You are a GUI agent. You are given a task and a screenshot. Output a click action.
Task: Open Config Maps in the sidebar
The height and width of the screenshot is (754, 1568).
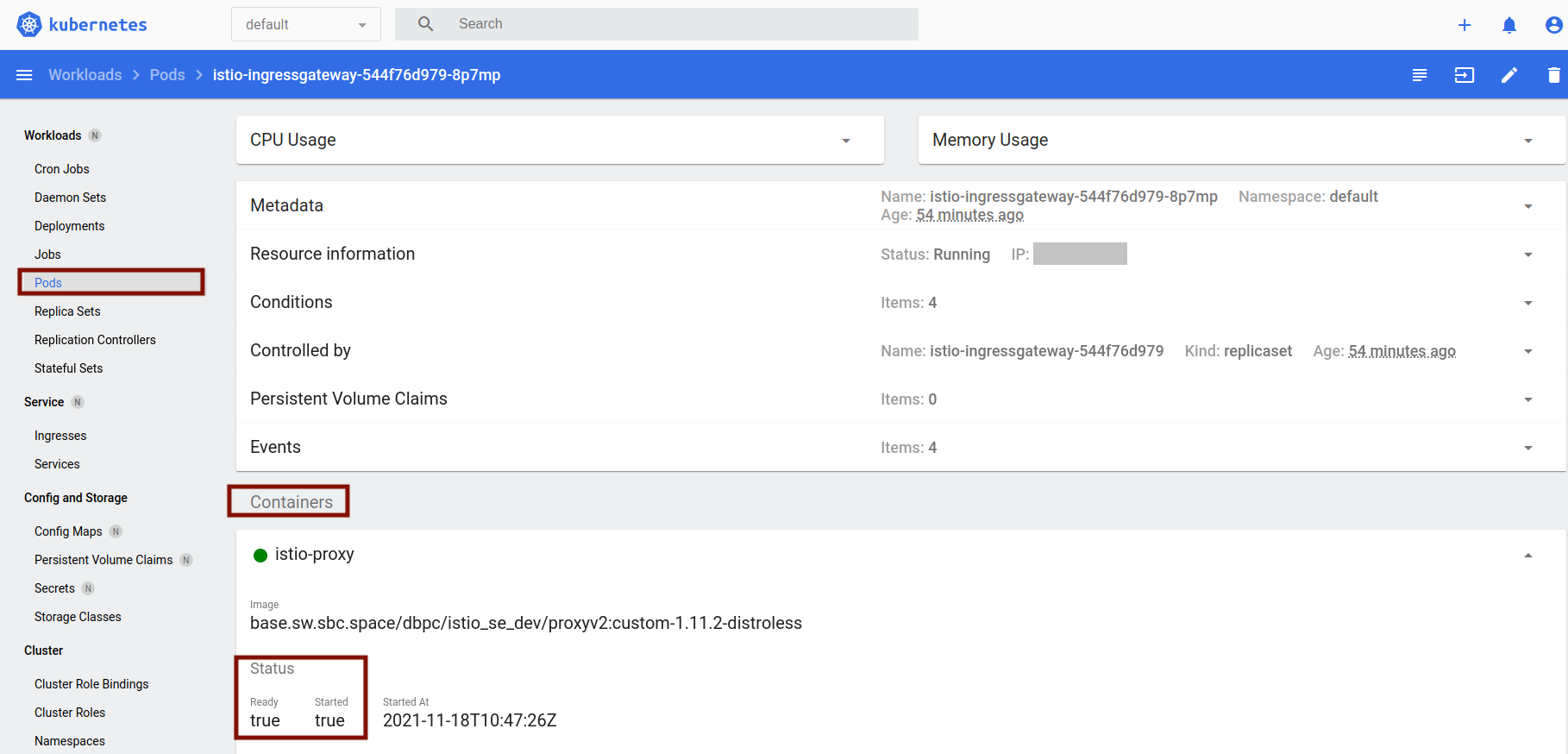coord(68,531)
